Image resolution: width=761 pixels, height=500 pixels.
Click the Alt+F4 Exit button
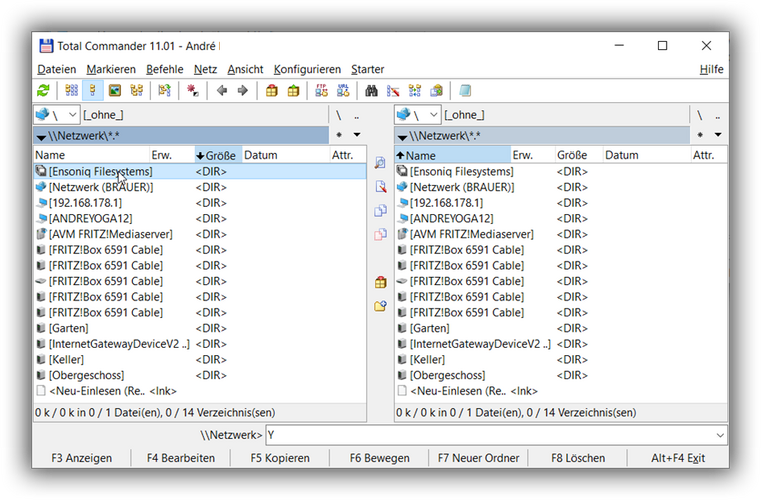point(678,458)
